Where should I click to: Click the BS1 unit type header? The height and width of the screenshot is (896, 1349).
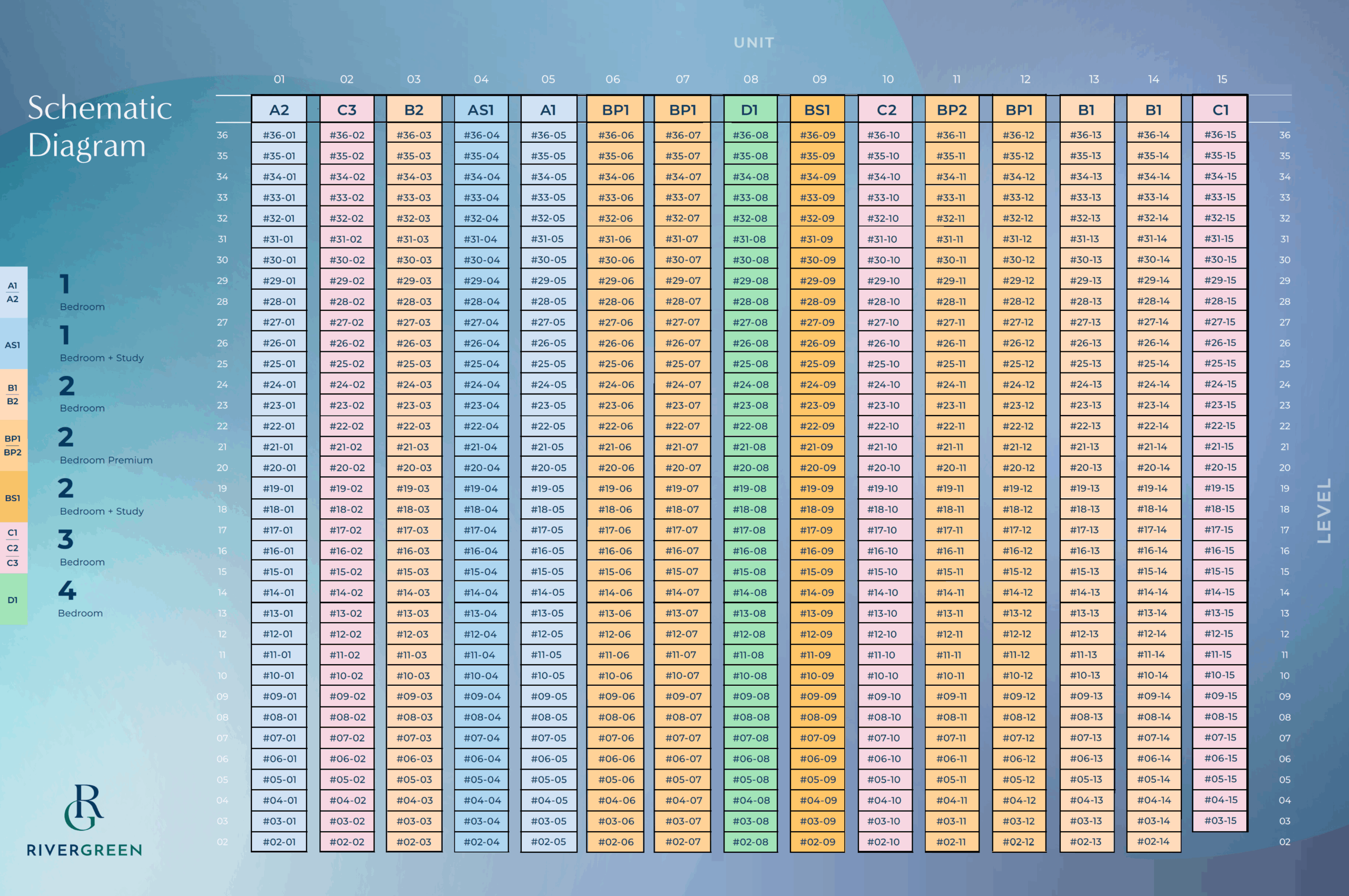(x=817, y=110)
